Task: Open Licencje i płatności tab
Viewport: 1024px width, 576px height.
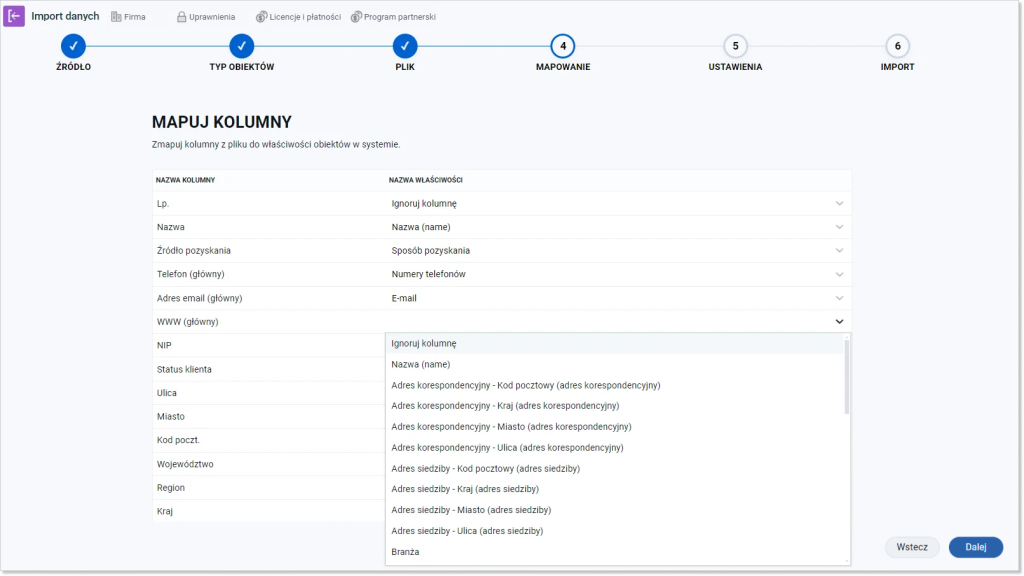Action: [x=298, y=17]
